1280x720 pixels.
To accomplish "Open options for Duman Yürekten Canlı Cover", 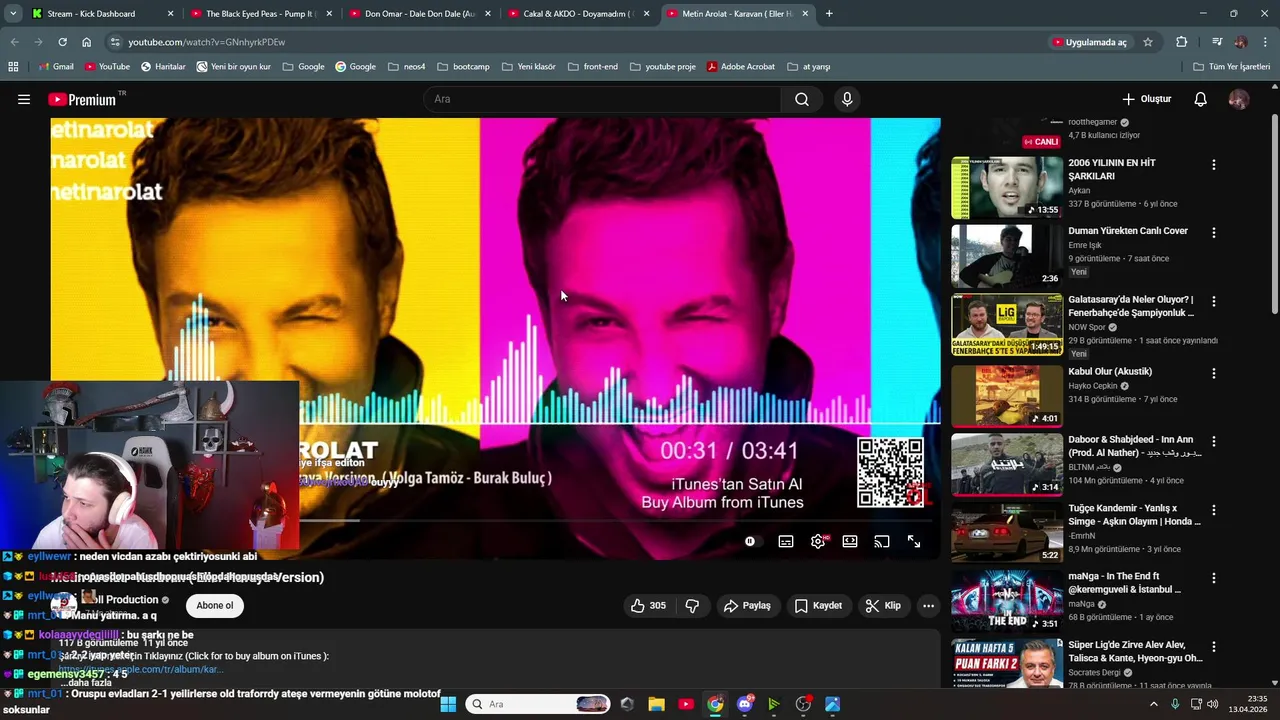I will click(x=1214, y=232).
